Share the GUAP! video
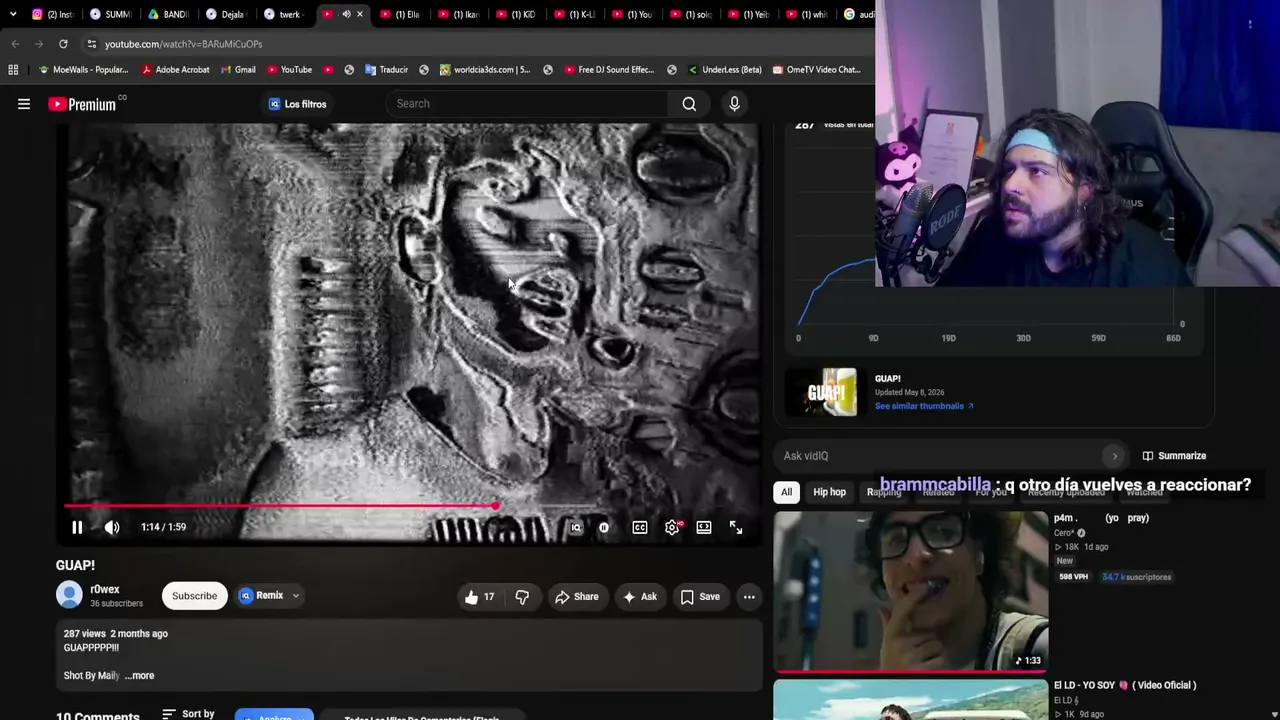This screenshot has height=720, width=1280. click(x=577, y=597)
